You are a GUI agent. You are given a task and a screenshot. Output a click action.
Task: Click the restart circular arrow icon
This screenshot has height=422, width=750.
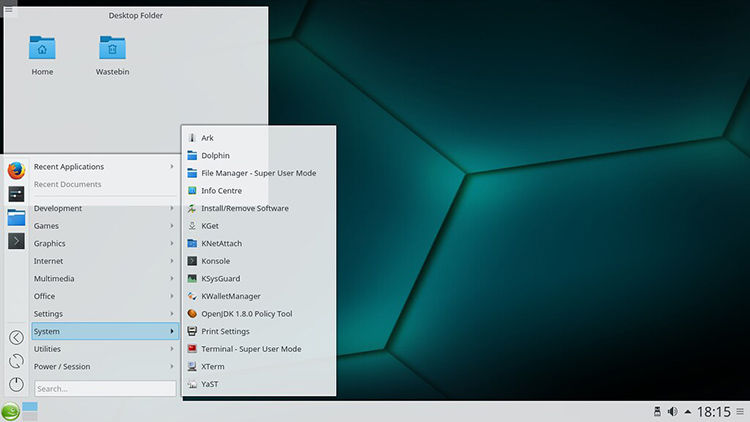16,361
